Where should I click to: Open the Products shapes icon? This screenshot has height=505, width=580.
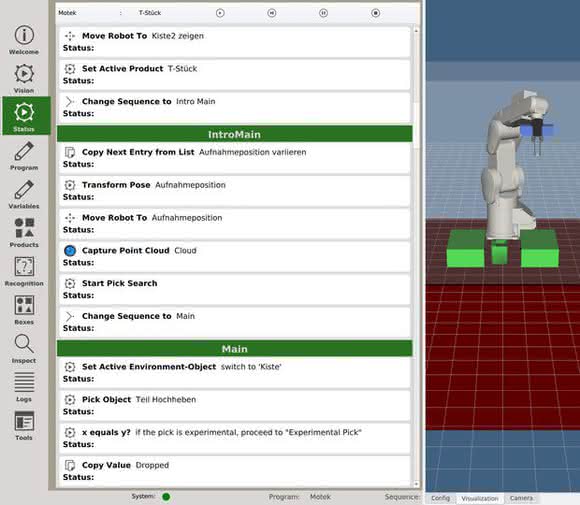(24, 233)
